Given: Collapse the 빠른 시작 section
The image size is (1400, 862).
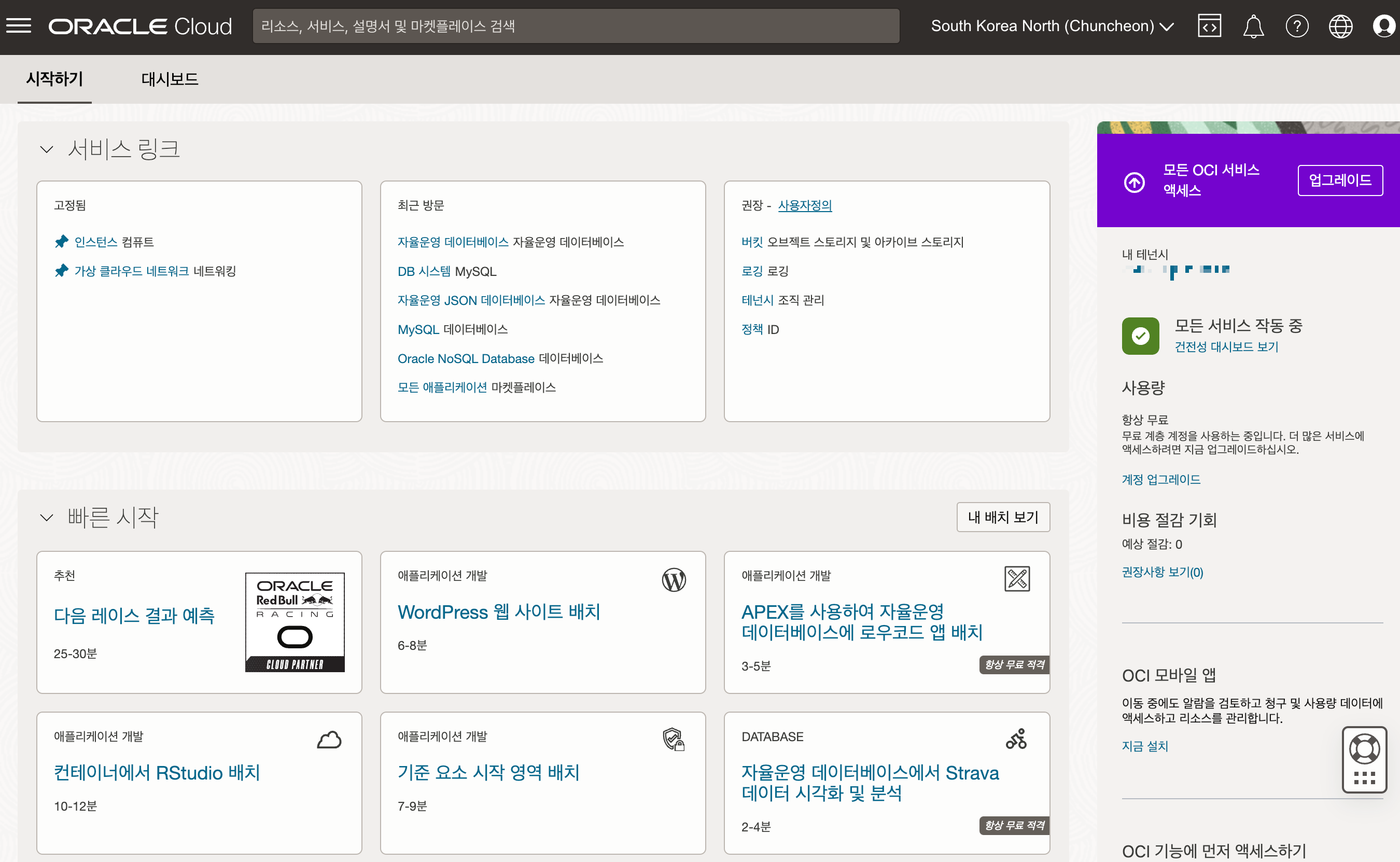Looking at the screenshot, I should coord(47,518).
